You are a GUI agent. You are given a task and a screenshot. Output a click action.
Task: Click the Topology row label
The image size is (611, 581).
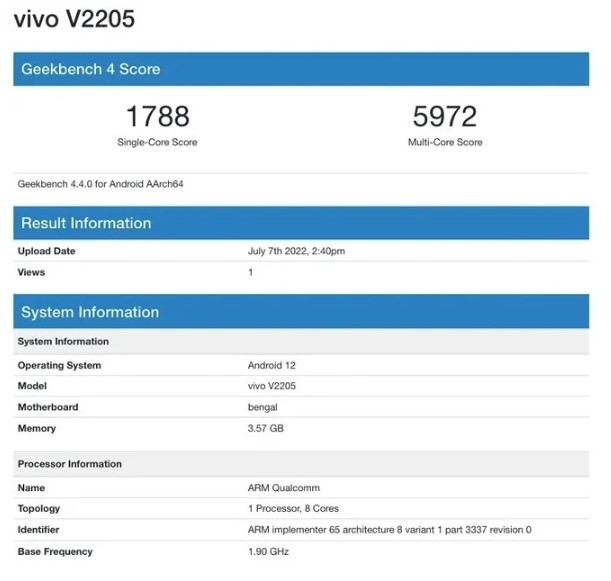[x=39, y=509]
